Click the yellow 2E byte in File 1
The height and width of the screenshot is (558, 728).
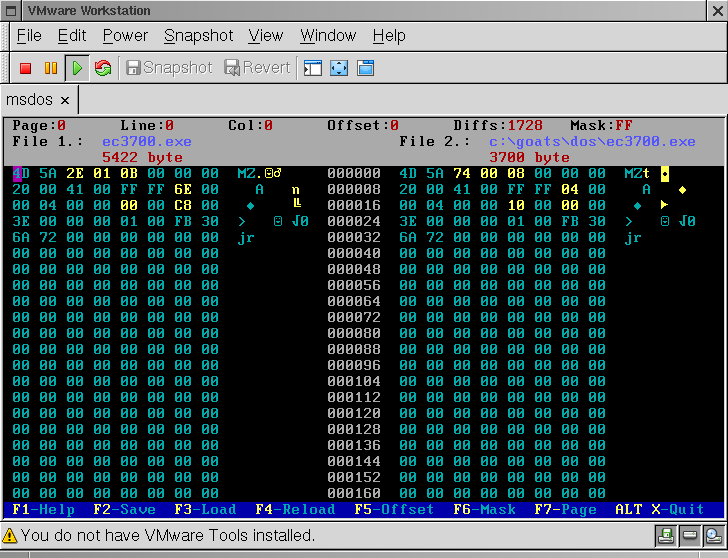75,174
